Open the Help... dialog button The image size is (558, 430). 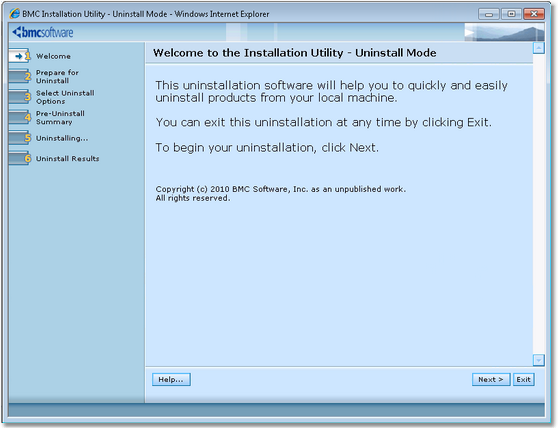[171, 379]
